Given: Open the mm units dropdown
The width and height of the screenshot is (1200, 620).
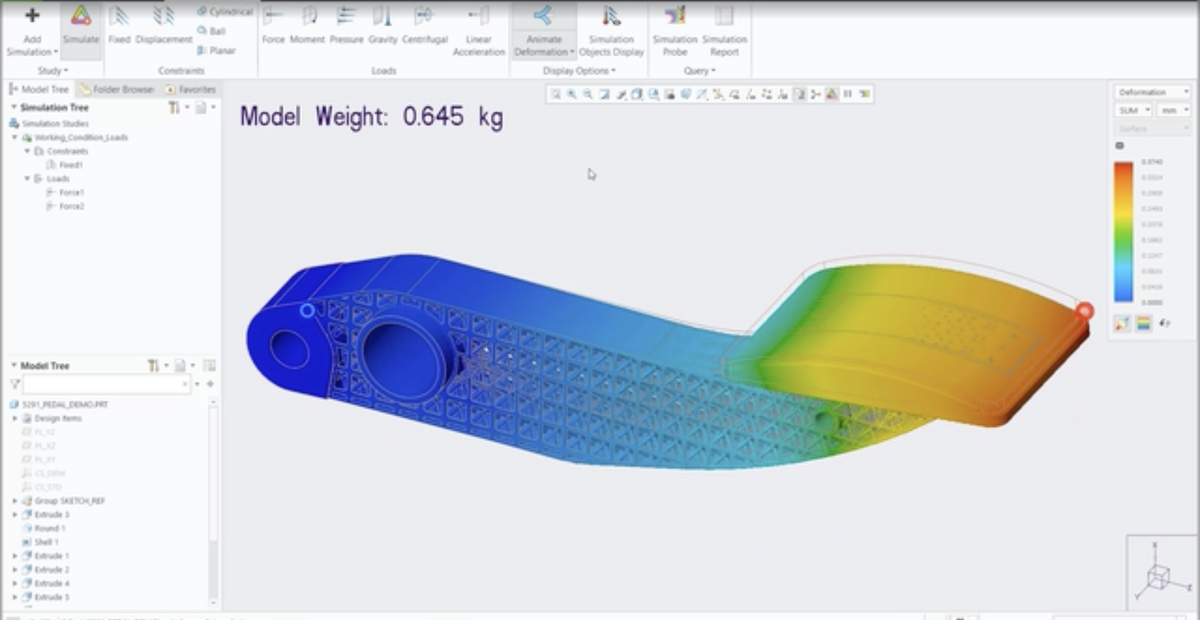Looking at the screenshot, I should [x=1174, y=110].
